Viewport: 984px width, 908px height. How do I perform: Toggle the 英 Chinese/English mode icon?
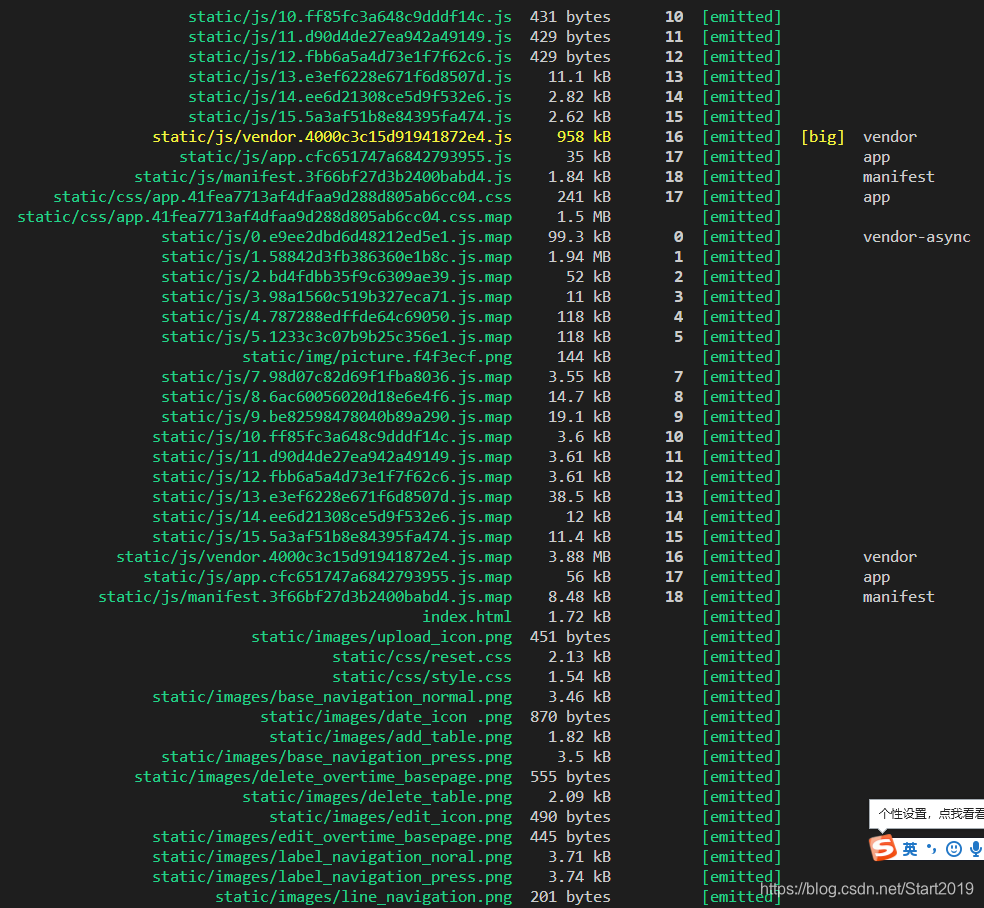(x=910, y=849)
